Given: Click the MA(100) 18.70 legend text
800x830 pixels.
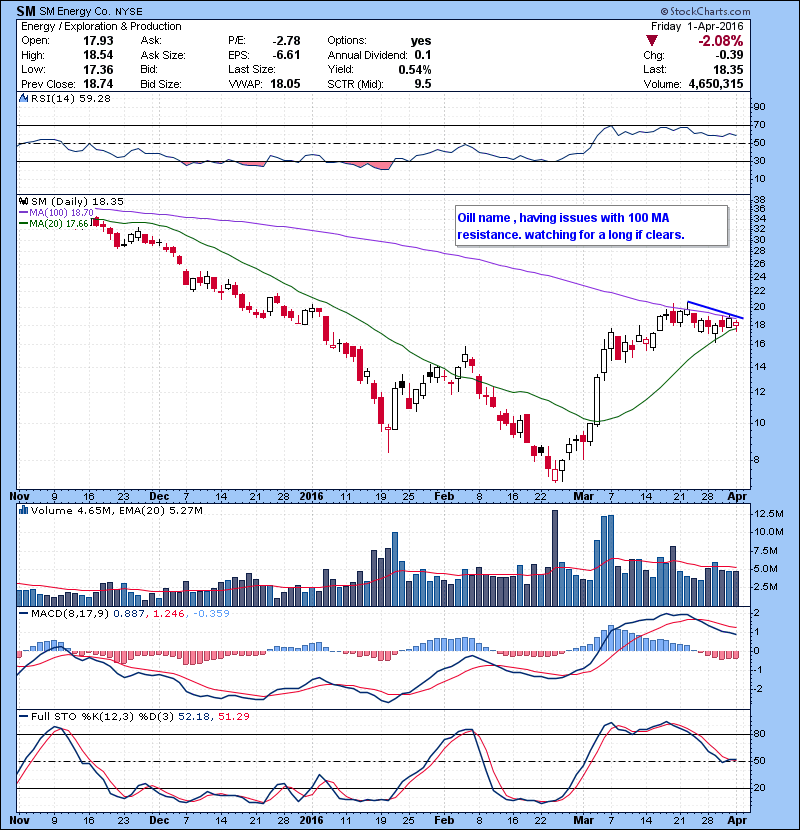Looking at the screenshot, I should tap(61, 212).
